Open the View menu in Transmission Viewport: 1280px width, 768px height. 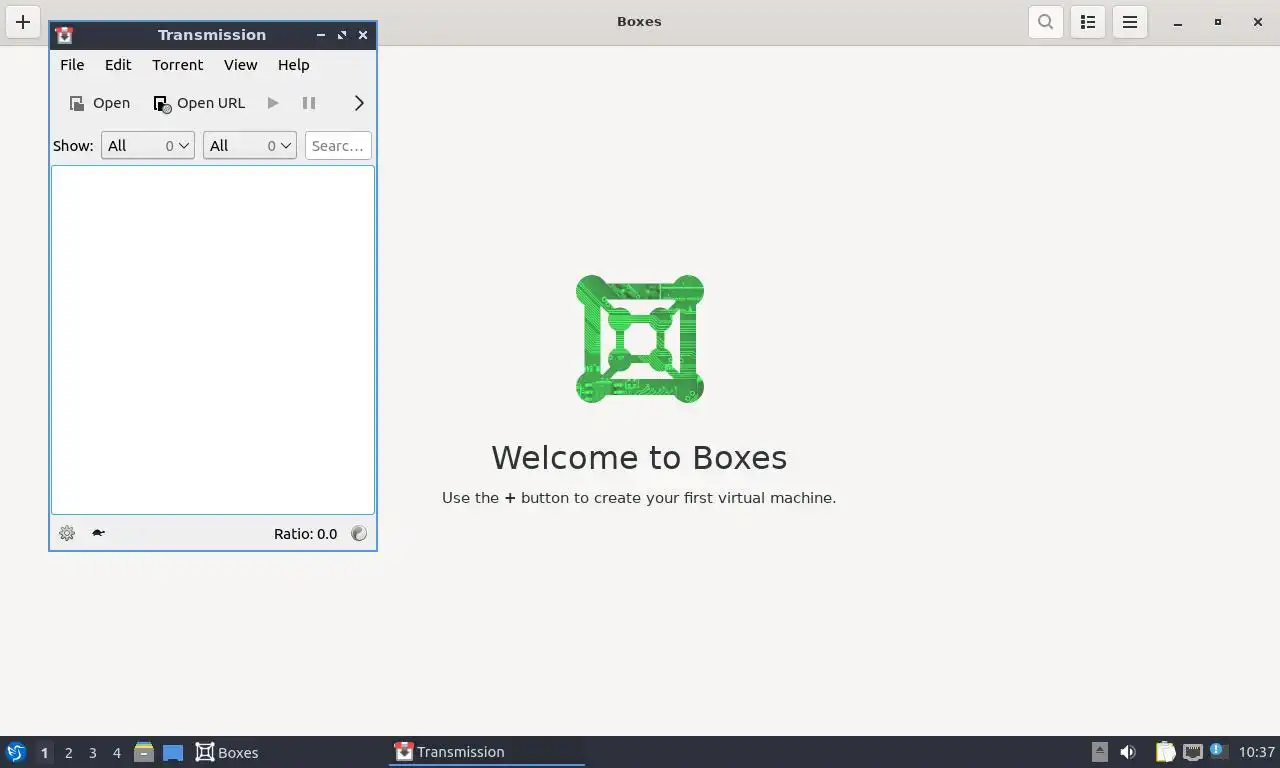(240, 65)
